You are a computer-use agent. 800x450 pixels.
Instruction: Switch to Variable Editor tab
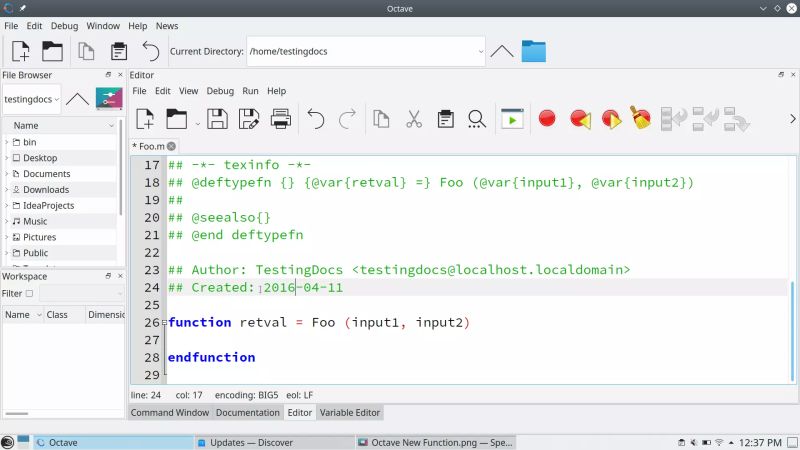point(349,413)
